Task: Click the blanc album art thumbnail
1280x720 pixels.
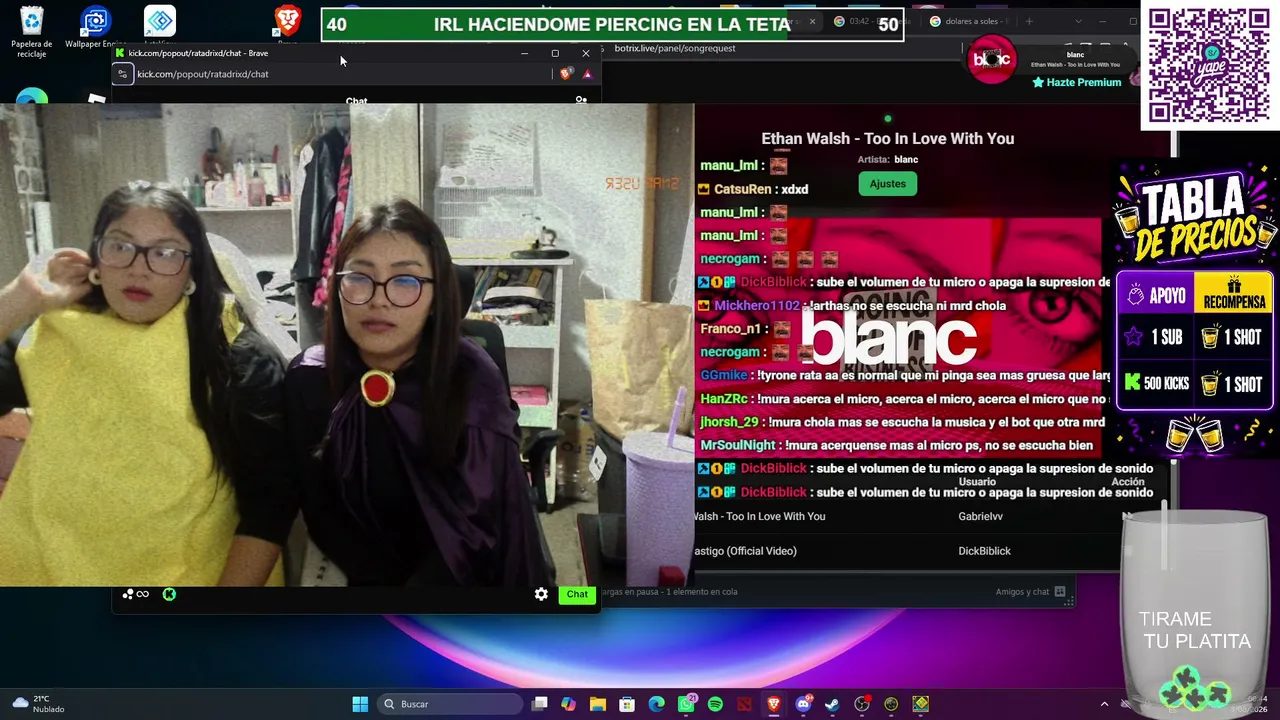Action: point(992,60)
